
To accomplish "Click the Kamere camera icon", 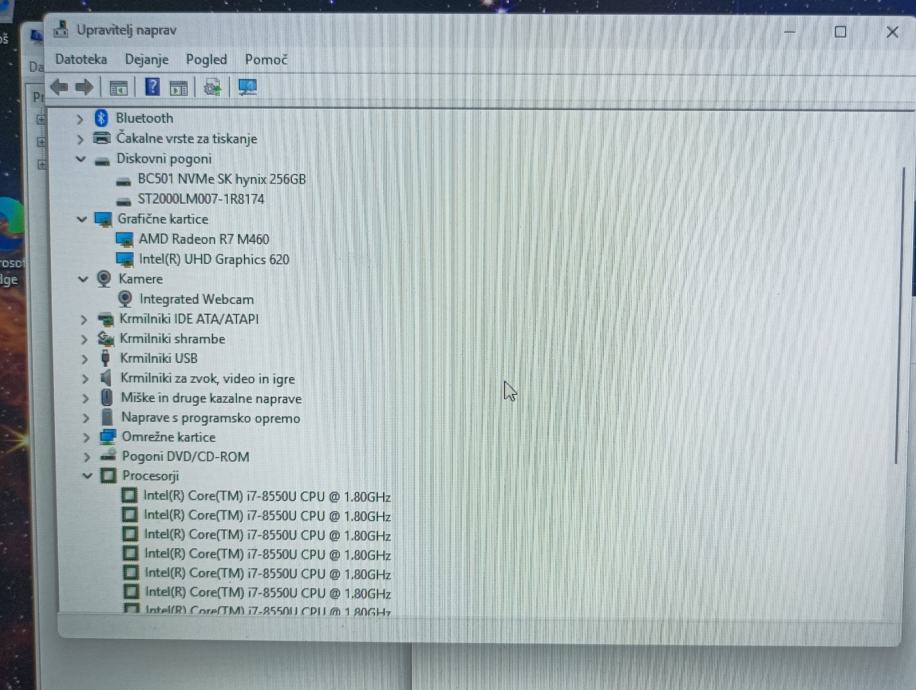I will (x=104, y=279).
